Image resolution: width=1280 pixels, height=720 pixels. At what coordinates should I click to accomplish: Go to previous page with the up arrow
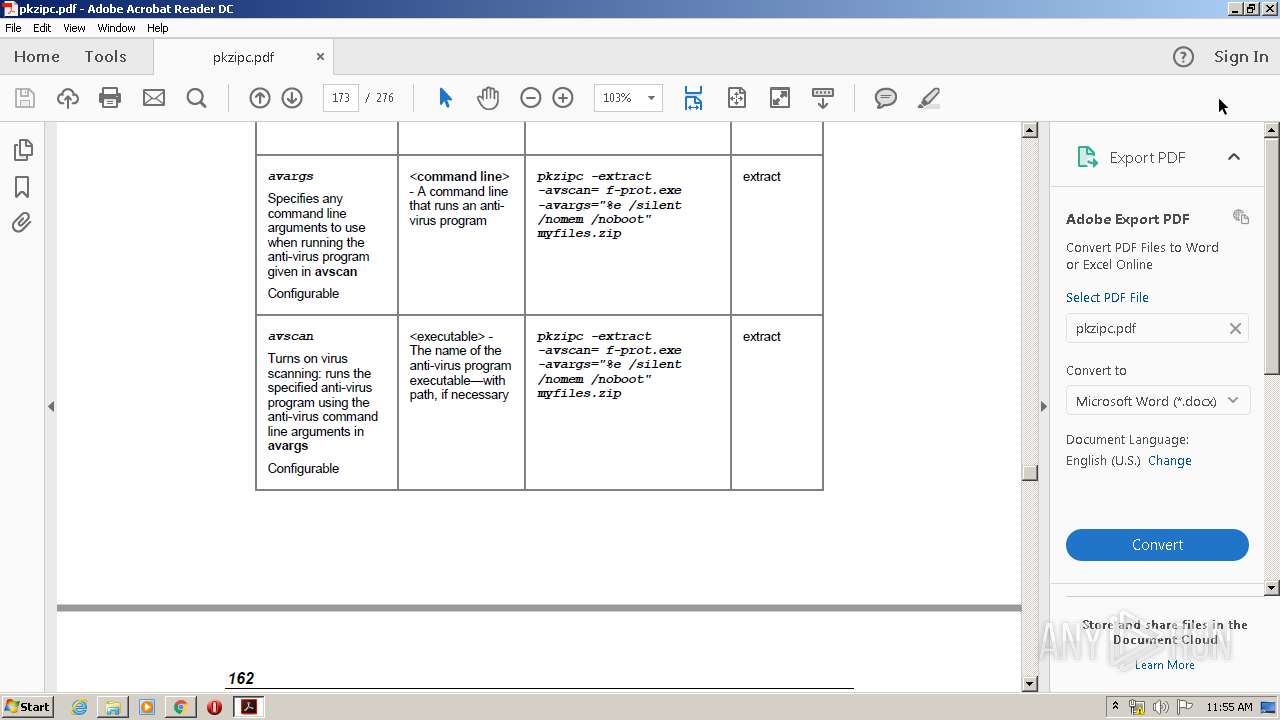tap(260, 98)
